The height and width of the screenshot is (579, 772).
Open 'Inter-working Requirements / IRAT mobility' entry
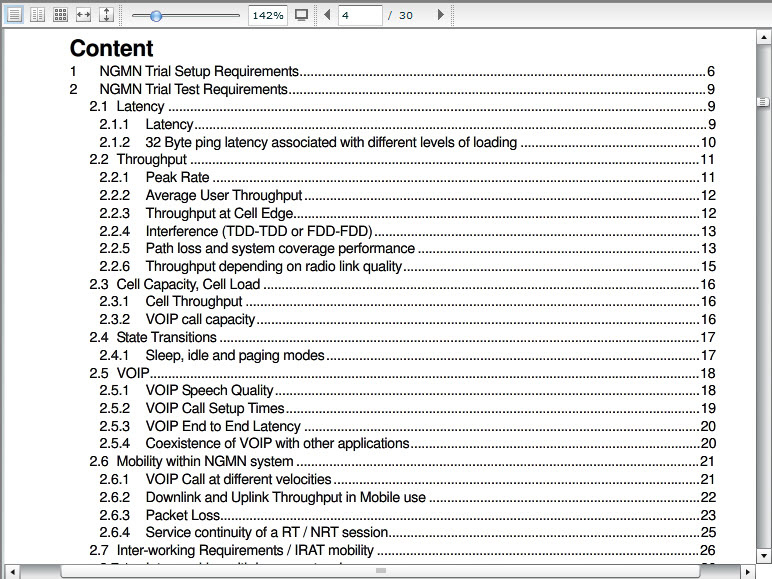pos(402,550)
